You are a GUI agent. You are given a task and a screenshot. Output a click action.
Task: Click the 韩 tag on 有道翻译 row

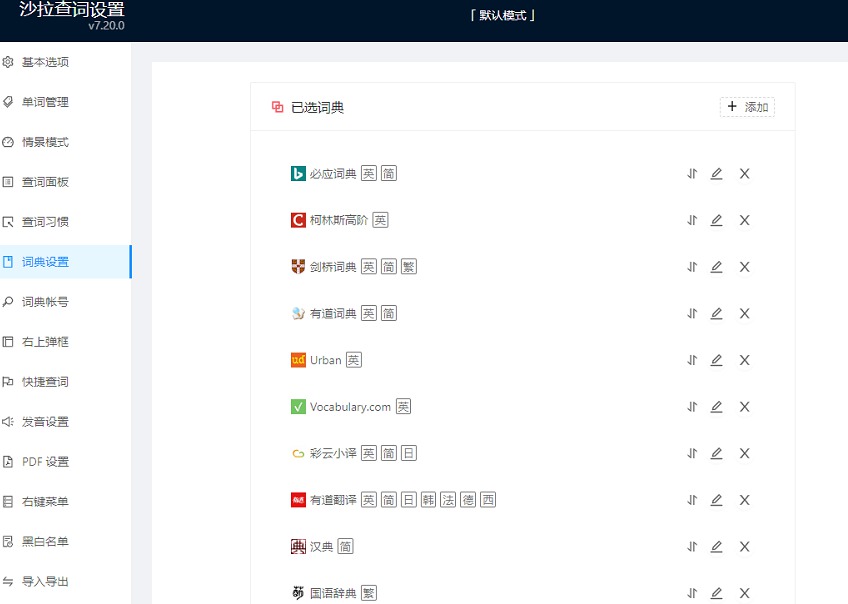click(428, 500)
